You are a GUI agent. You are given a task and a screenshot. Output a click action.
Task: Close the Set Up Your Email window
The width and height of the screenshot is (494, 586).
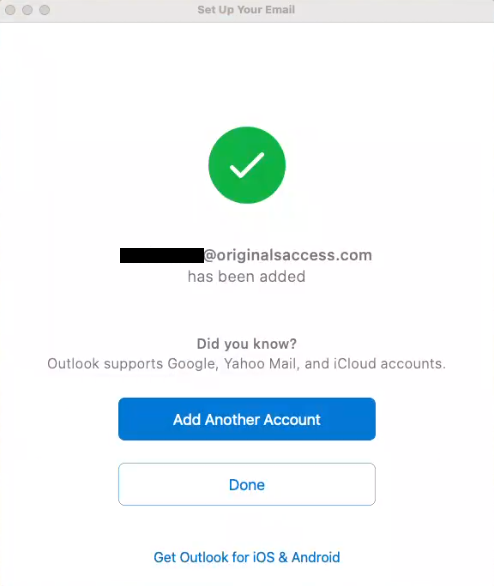pos(10,10)
